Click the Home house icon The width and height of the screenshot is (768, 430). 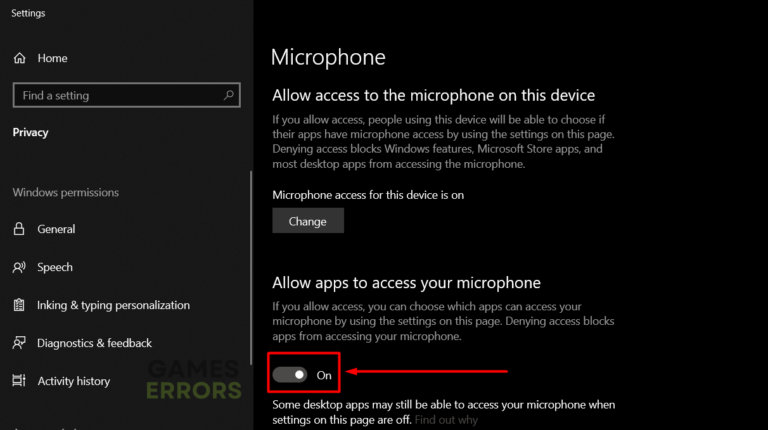click(19, 58)
